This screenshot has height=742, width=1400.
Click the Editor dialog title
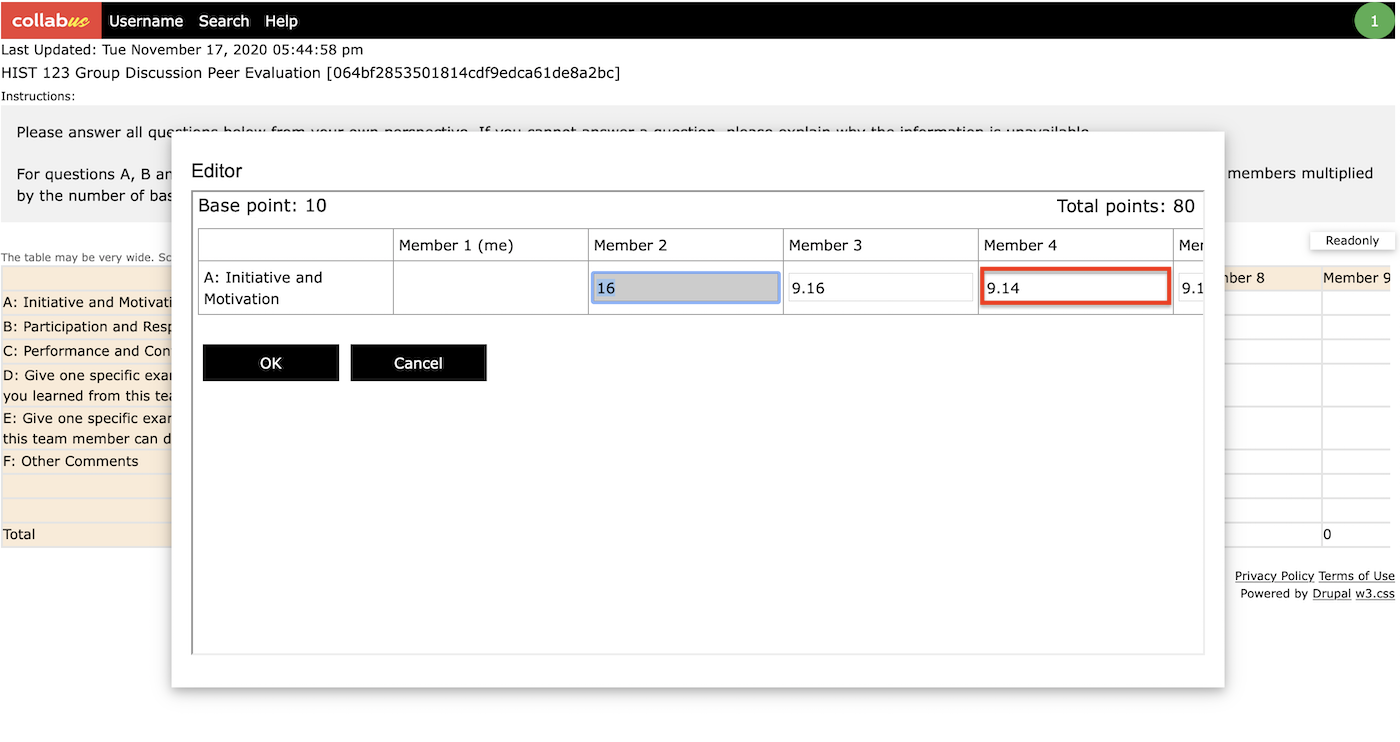pyautogui.click(x=217, y=171)
